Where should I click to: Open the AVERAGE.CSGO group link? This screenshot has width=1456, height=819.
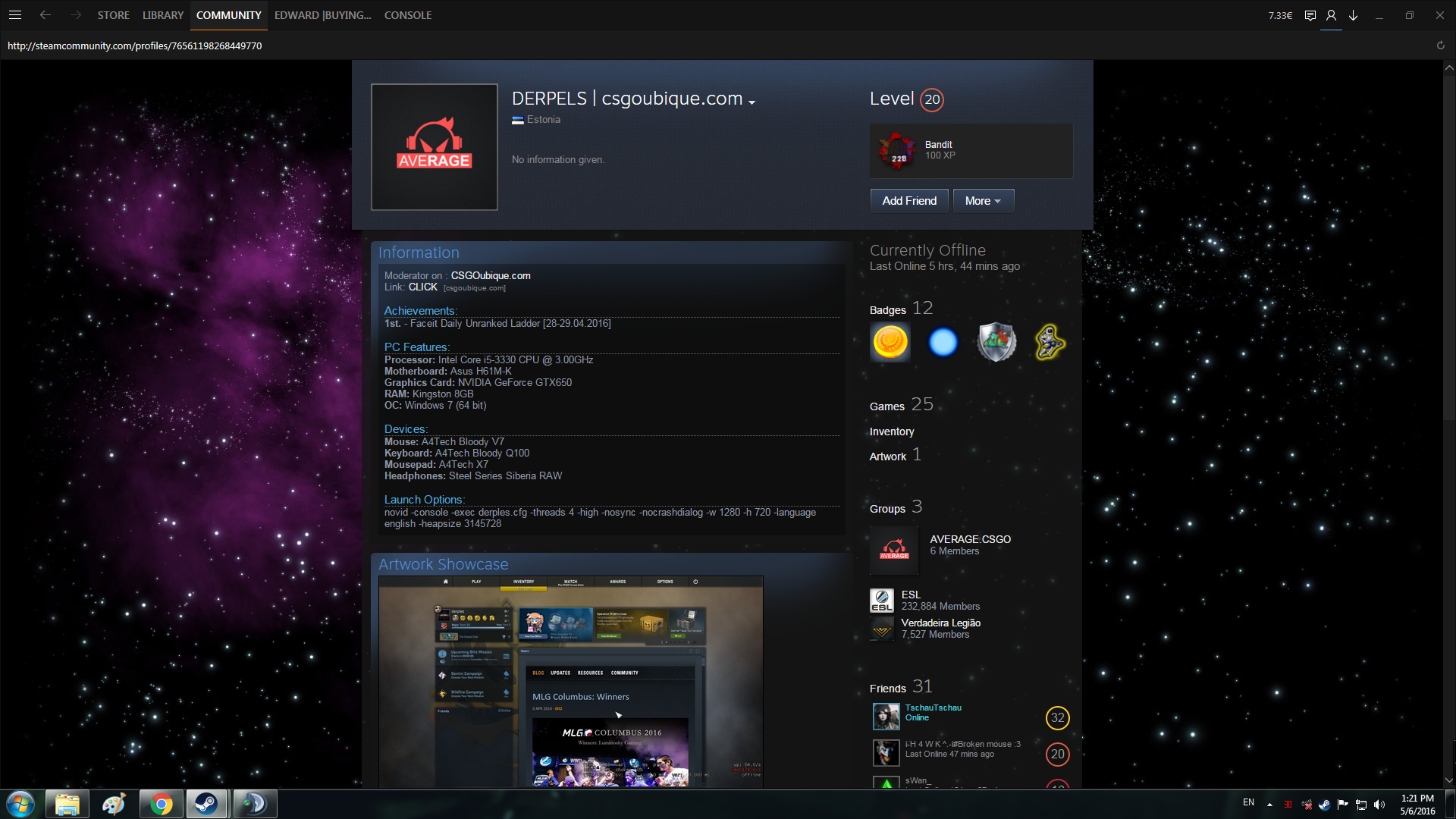click(970, 539)
